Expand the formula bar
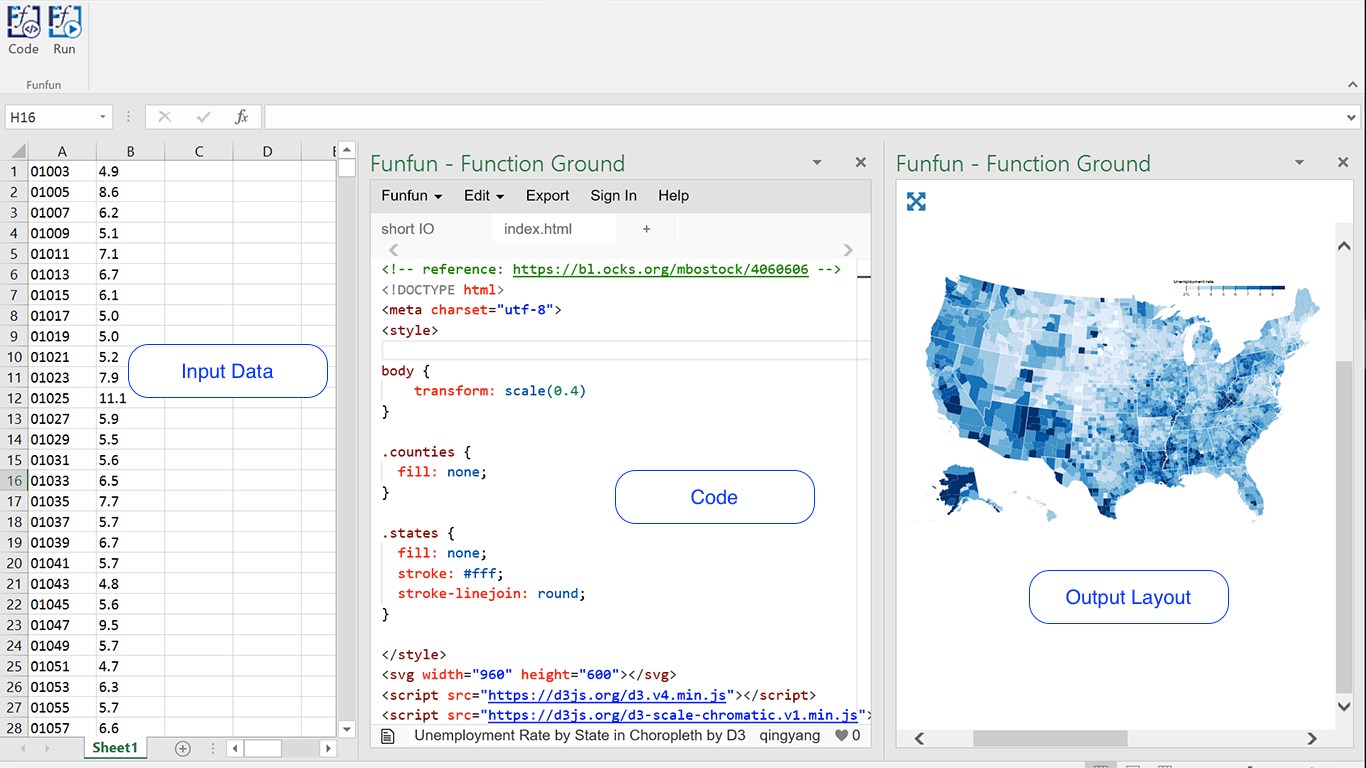 (x=1352, y=117)
